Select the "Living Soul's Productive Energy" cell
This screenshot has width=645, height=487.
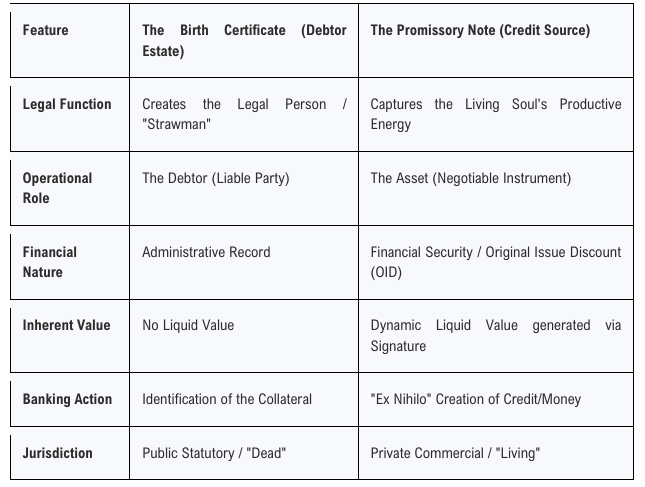tap(495, 114)
